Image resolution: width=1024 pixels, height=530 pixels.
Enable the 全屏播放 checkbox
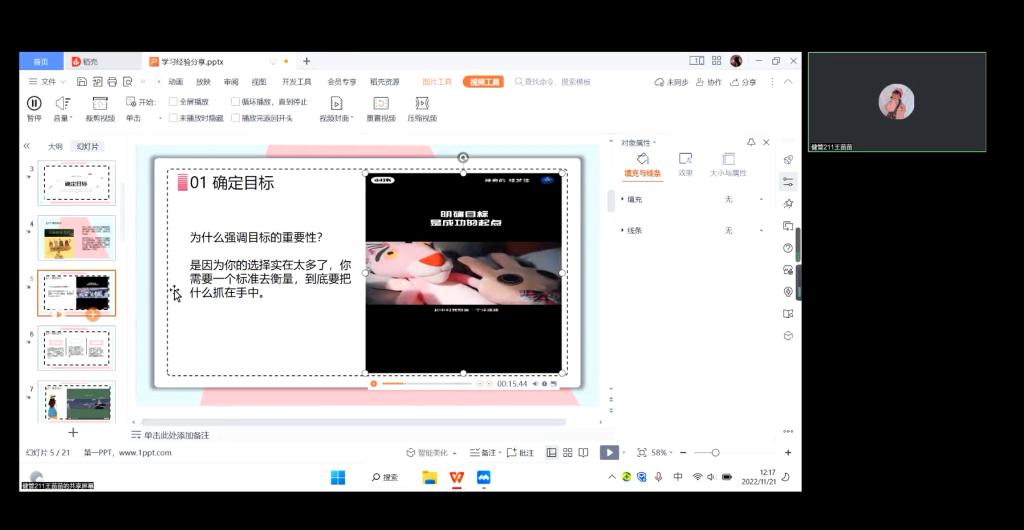click(x=174, y=102)
